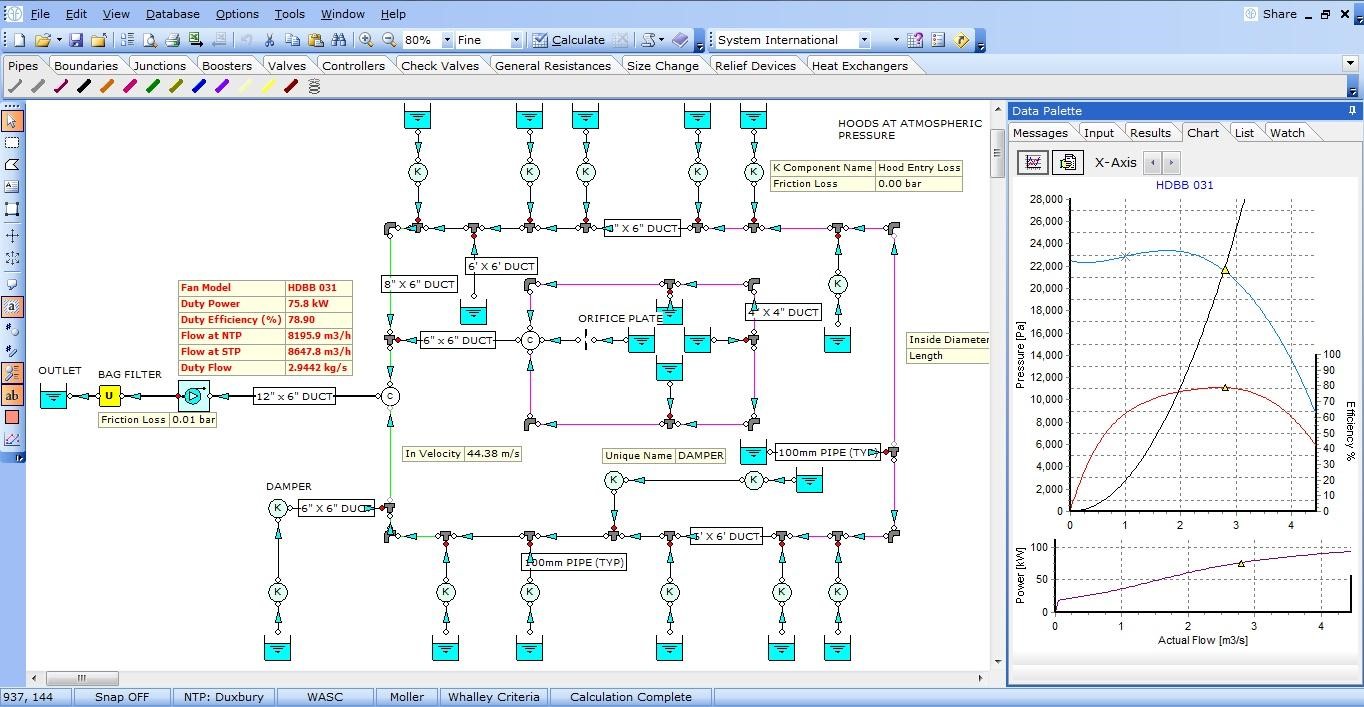Copy the chart using the copy-chart icon
Viewport: 1364px width, 707px height.
[1067, 162]
